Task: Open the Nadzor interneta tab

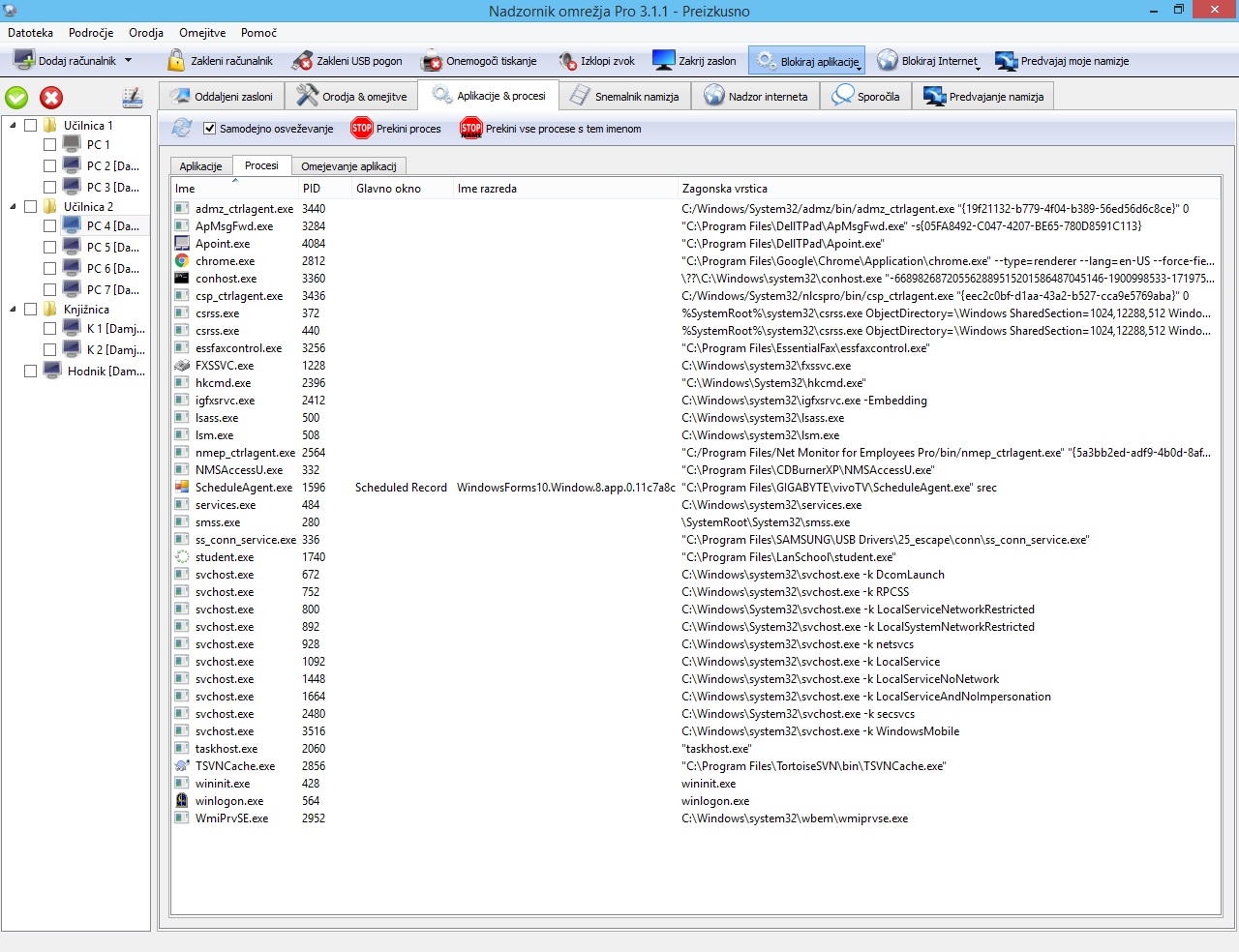Action: (756, 97)
